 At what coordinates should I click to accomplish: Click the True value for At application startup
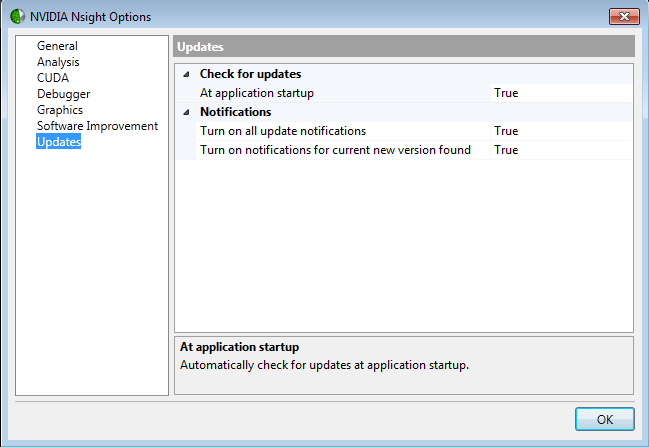coord(561,93)
